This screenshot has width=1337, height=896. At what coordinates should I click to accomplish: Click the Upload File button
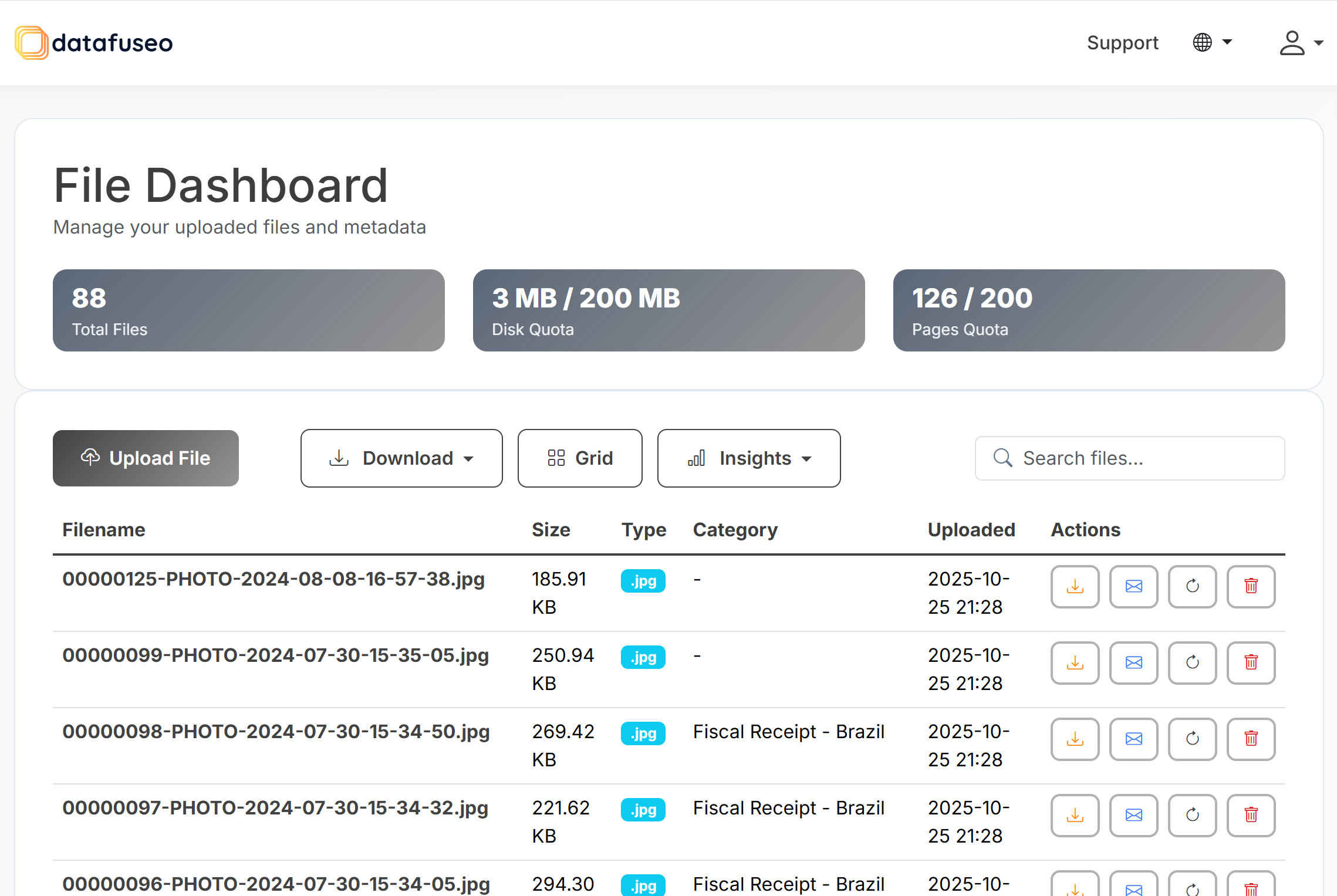pos(146,458)
